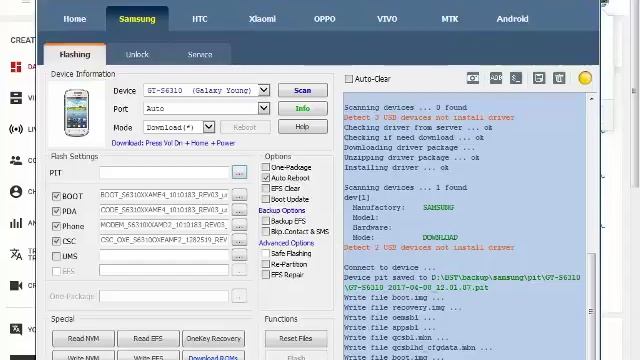The height and width of the screenshot is (360, 640).
Task: Open Analytics bar-chart icon in the background sidebar
Action: (16, 223)
